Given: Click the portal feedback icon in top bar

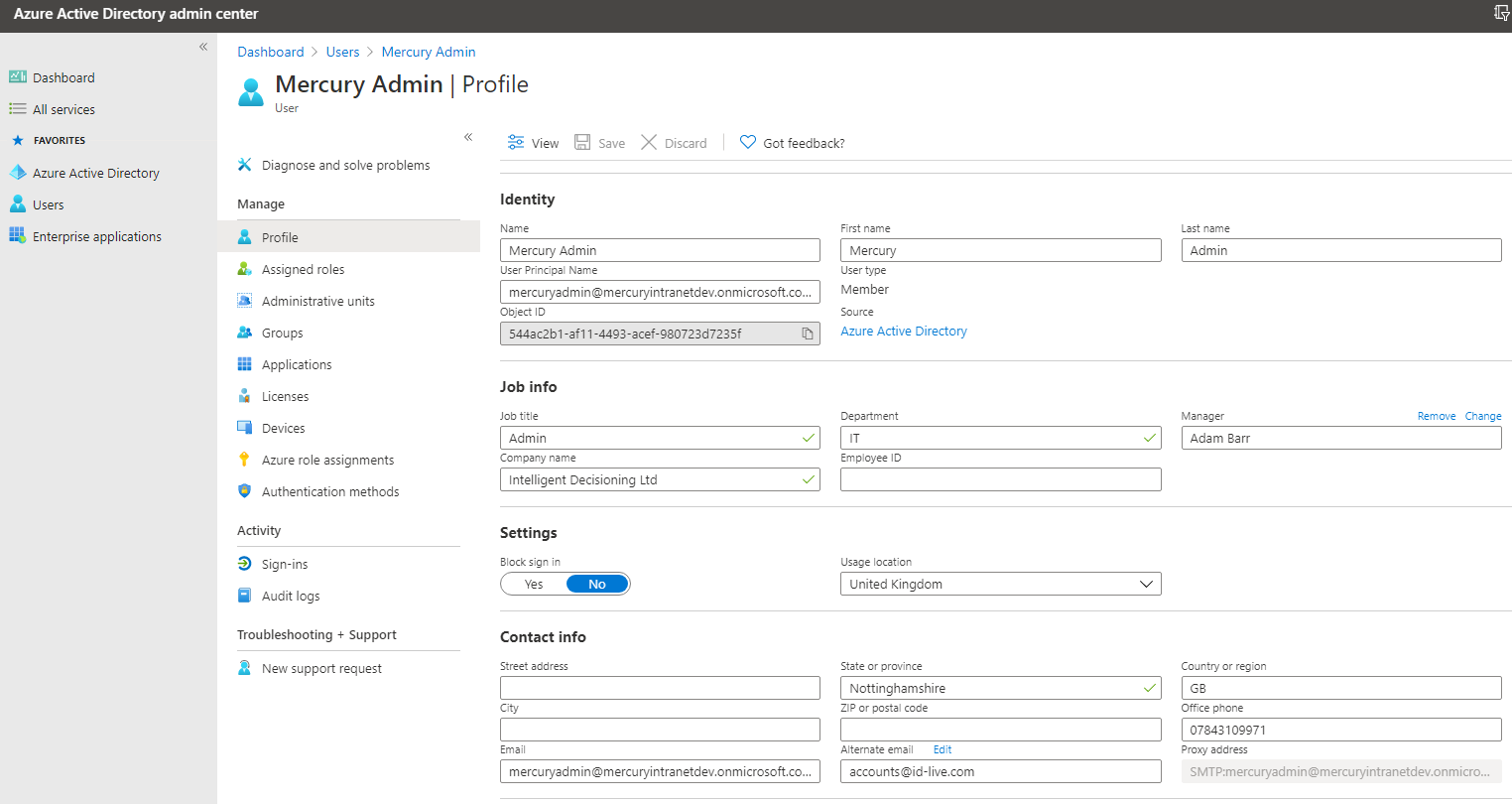Looking at the screenshot, I should 1502,13.
